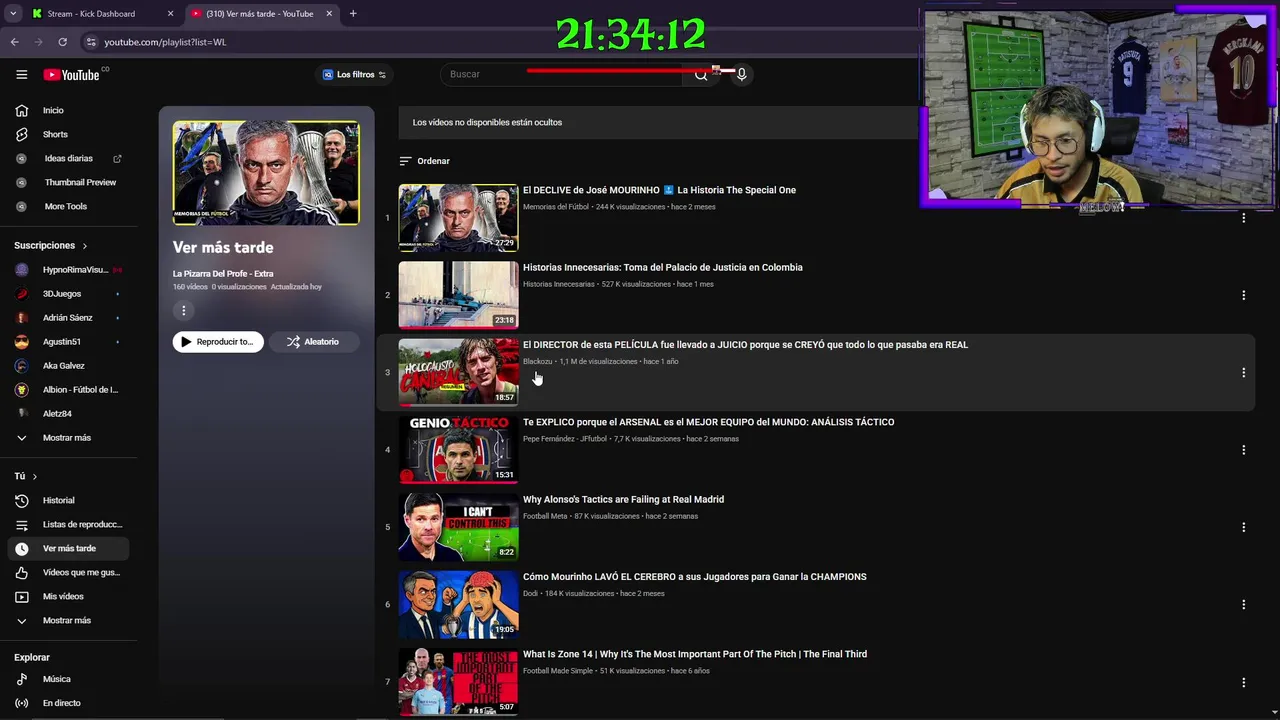Select the Ver más tarde YouTube tab

(260, 14)
